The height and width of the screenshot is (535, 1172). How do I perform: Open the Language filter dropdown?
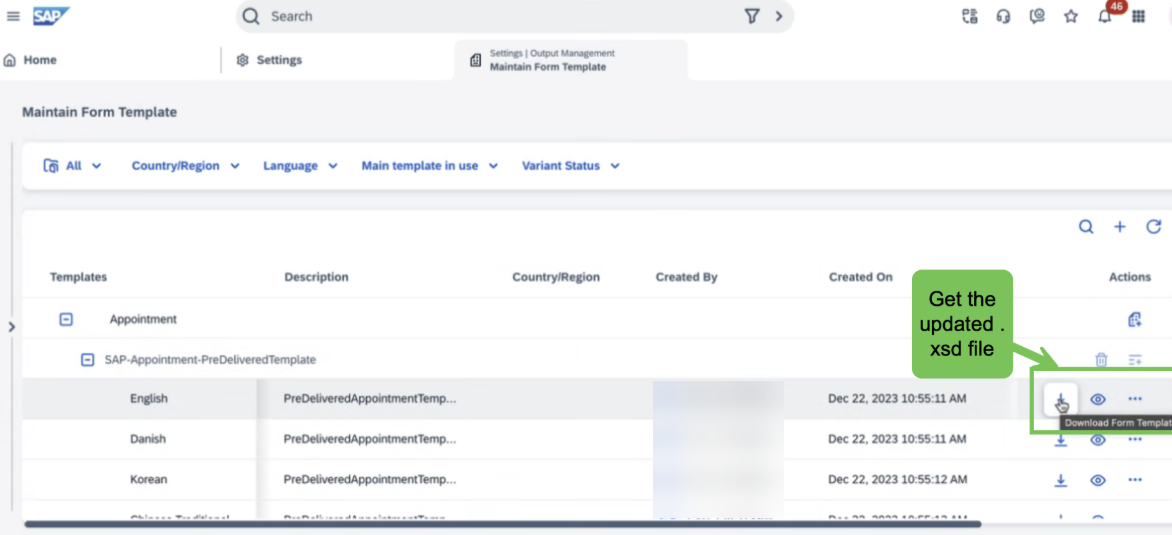coord(300,166)
